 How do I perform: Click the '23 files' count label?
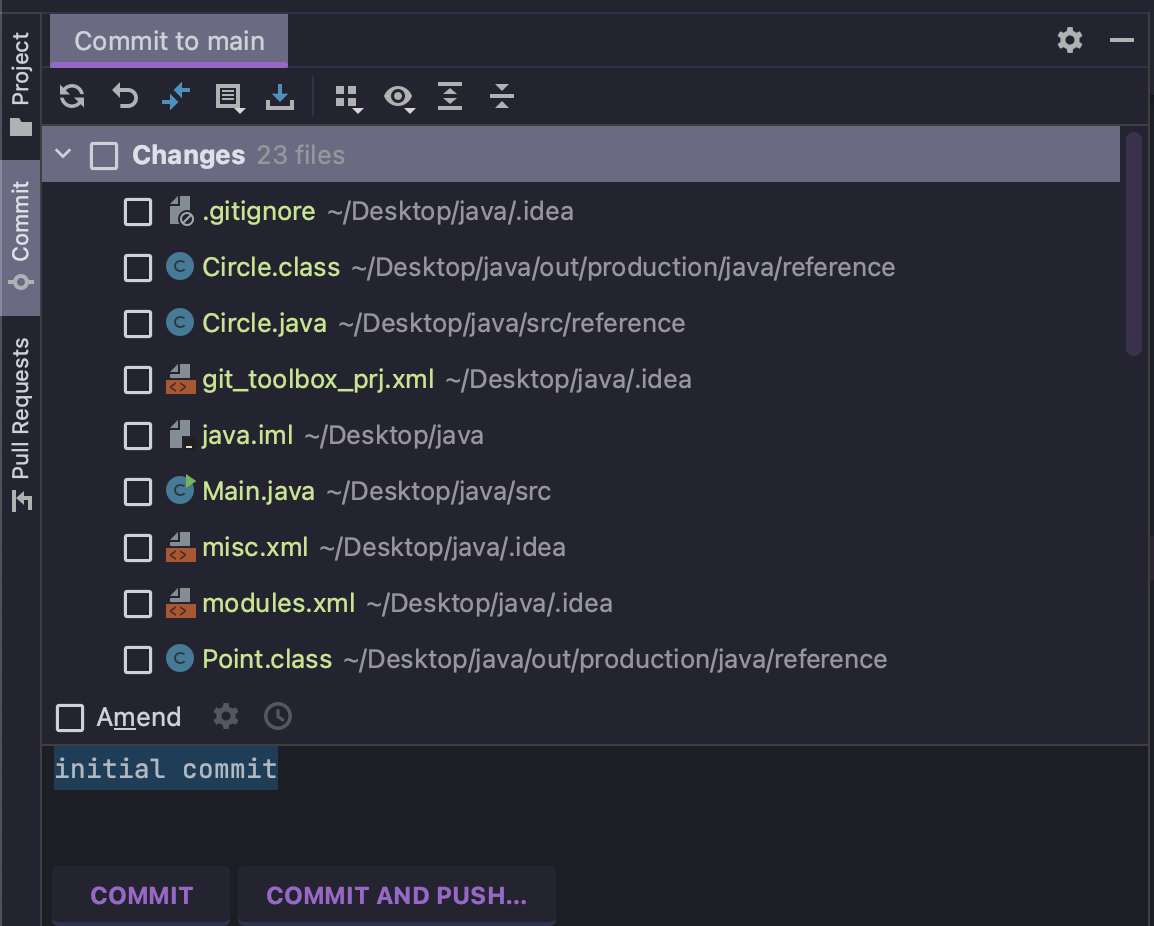[300, 155]
